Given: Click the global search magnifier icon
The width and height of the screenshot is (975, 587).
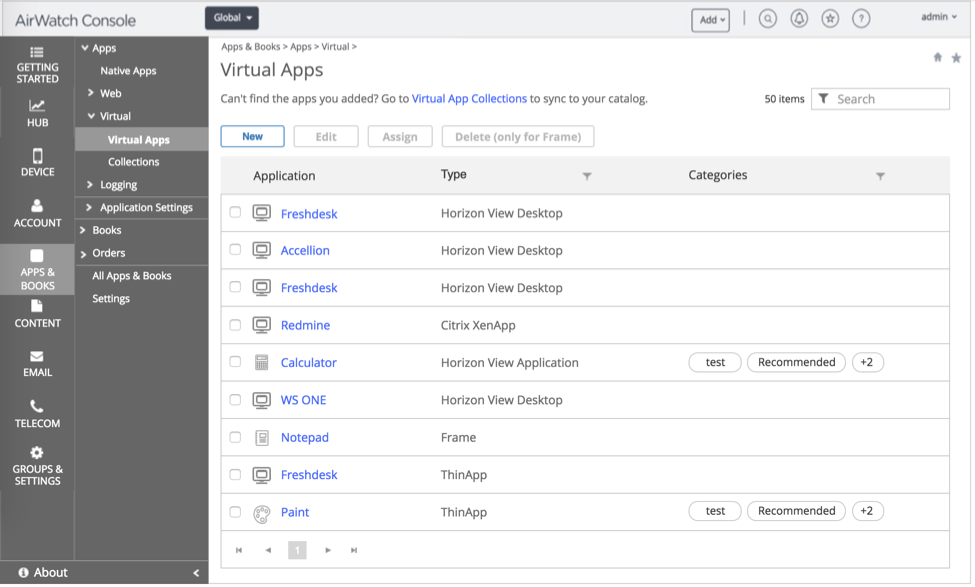Looking at the screenshot, I should coord(768,19).
